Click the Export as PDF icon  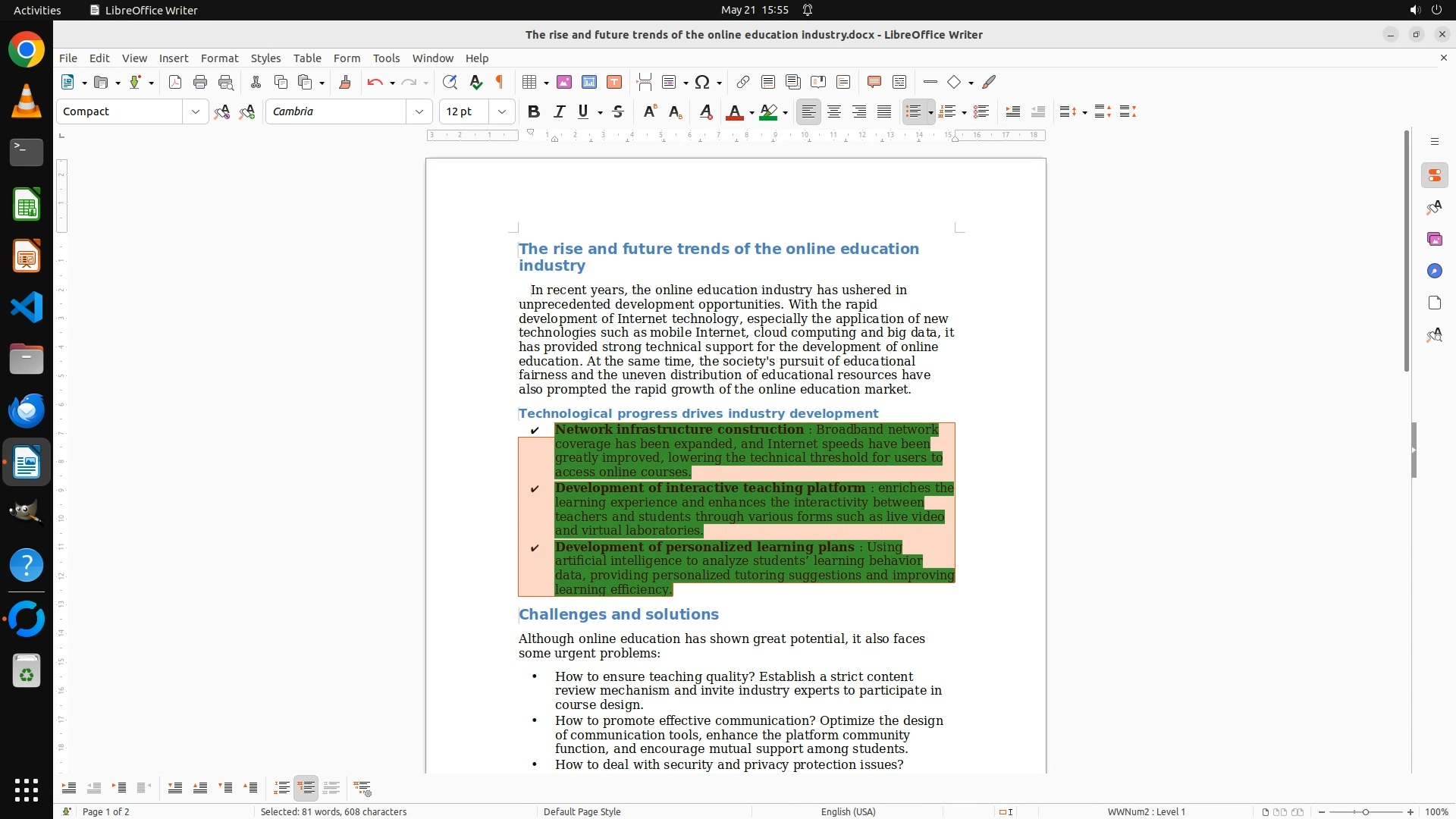click(x=175, y=83)
